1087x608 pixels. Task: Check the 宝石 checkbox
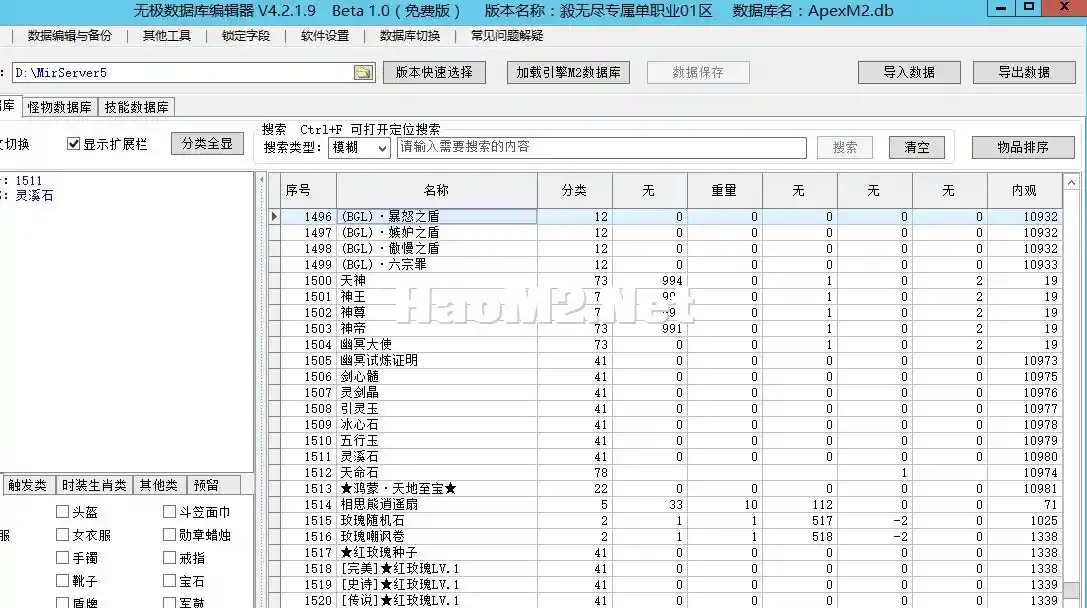[x=169, y=580]
